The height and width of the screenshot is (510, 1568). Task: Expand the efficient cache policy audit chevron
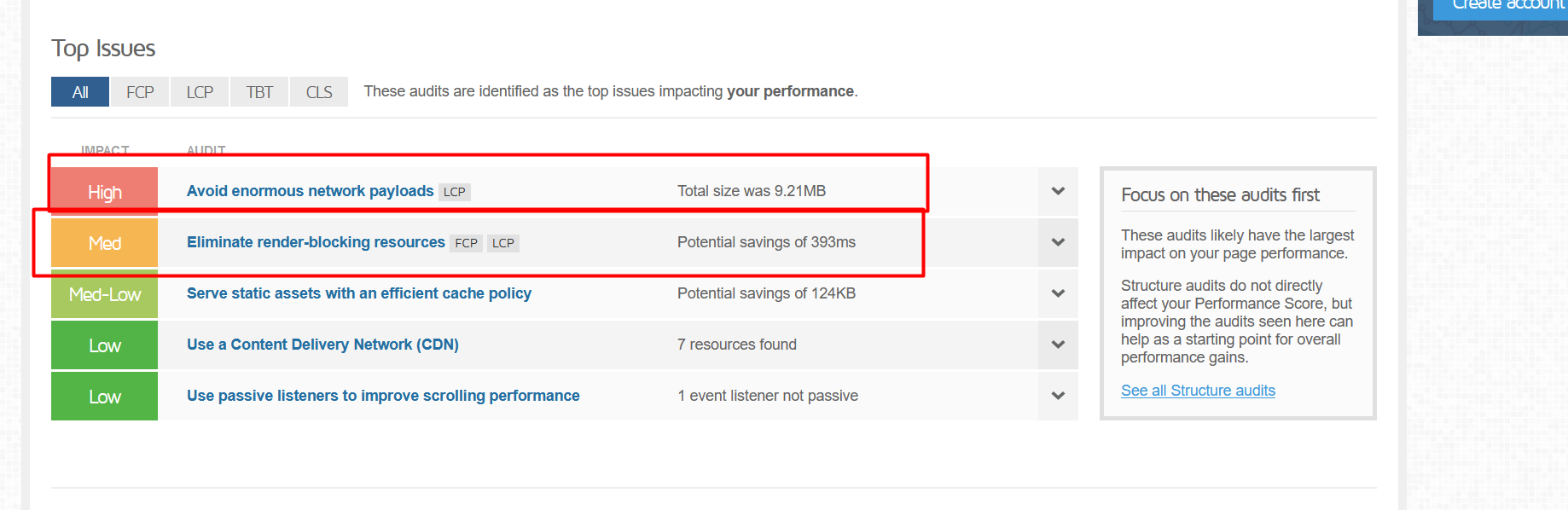1058,293
